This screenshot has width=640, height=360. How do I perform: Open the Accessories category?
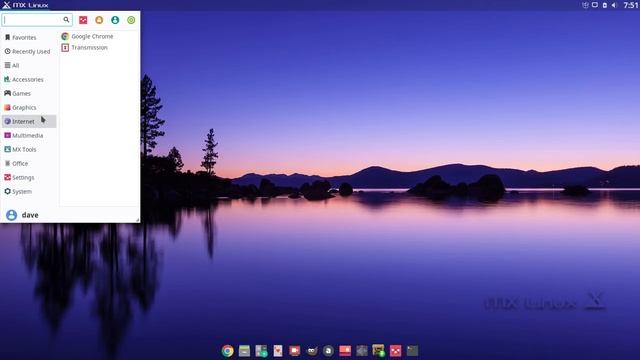coord(29,80)
